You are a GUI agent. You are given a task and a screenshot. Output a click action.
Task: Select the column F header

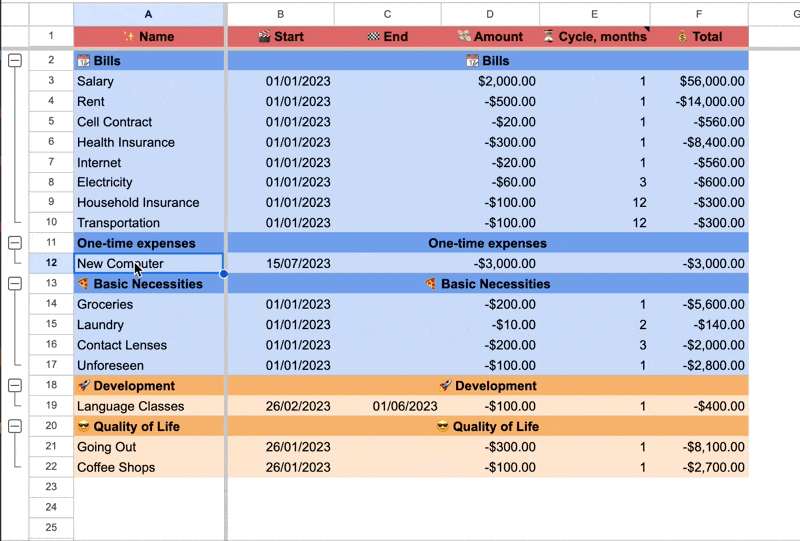(699, 14)
